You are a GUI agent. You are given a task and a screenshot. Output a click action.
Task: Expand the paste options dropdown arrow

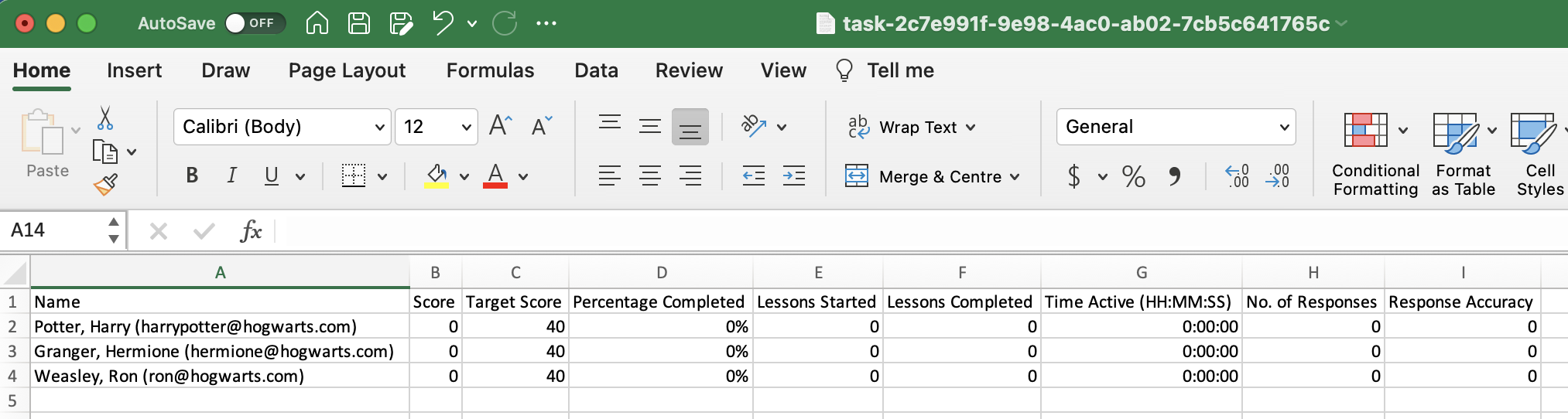click(76, 130)
